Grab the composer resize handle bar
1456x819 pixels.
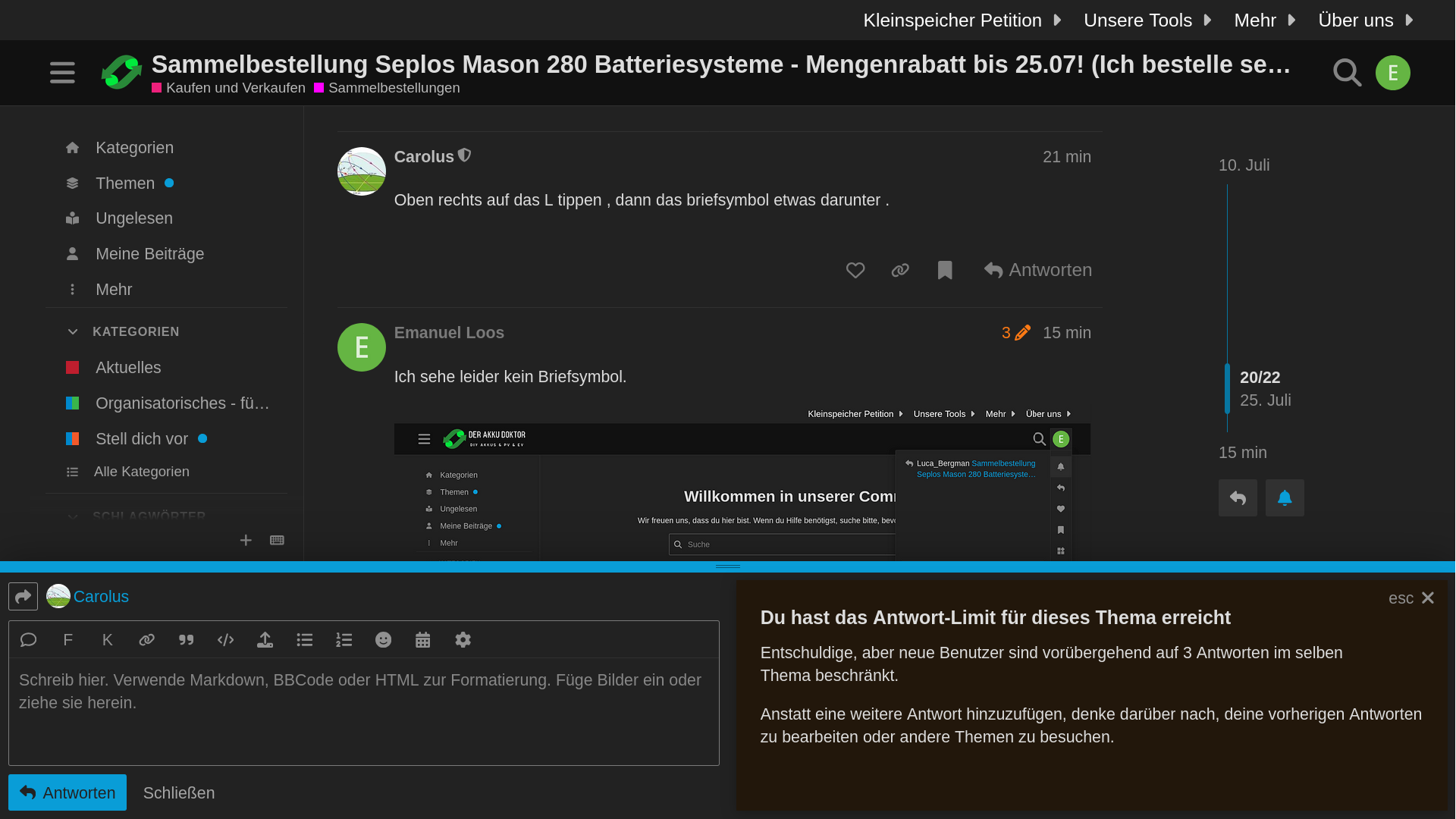pyautogui.click(x=728, y=566)
